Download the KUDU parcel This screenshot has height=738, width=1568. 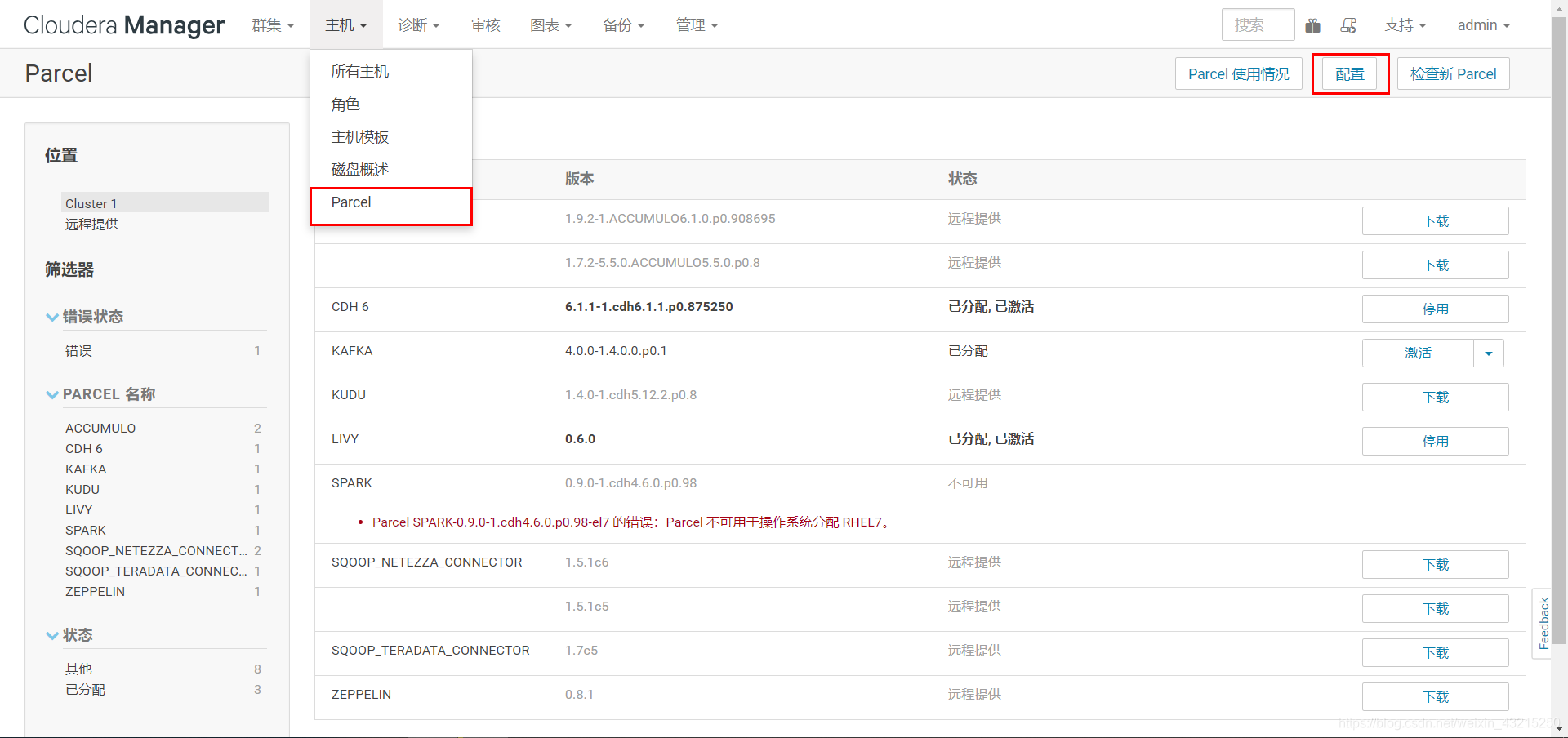(x=1435, y=398)
